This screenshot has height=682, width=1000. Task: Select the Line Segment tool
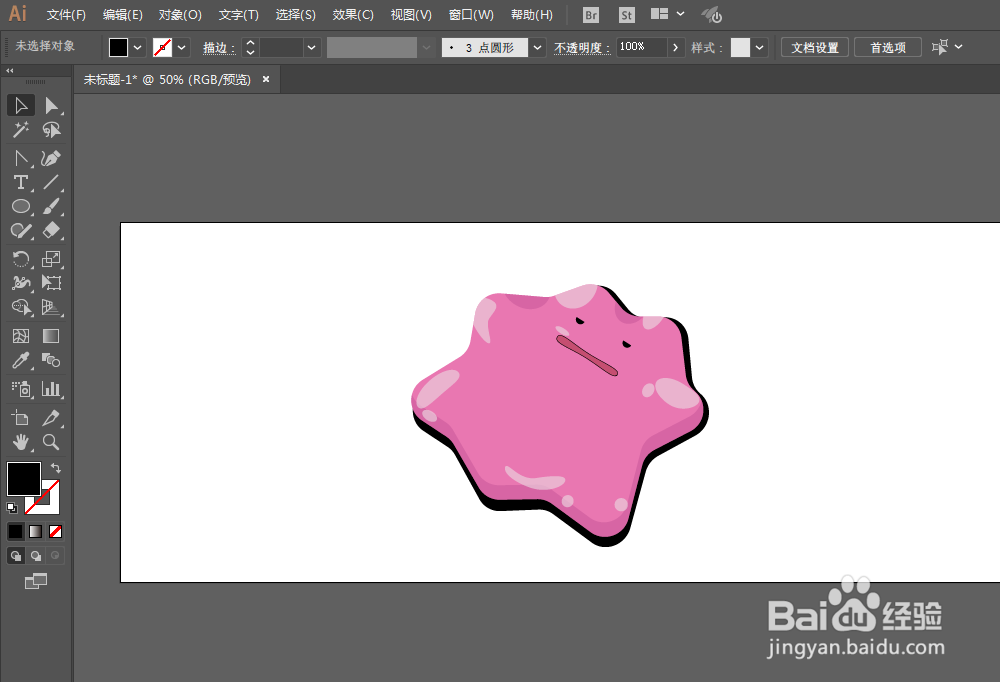[51, 182]
